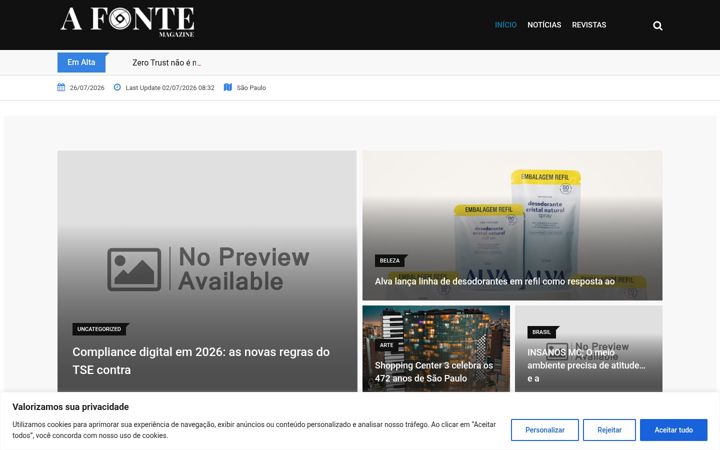Open the INSANOS MC article headline

(586, 366)
